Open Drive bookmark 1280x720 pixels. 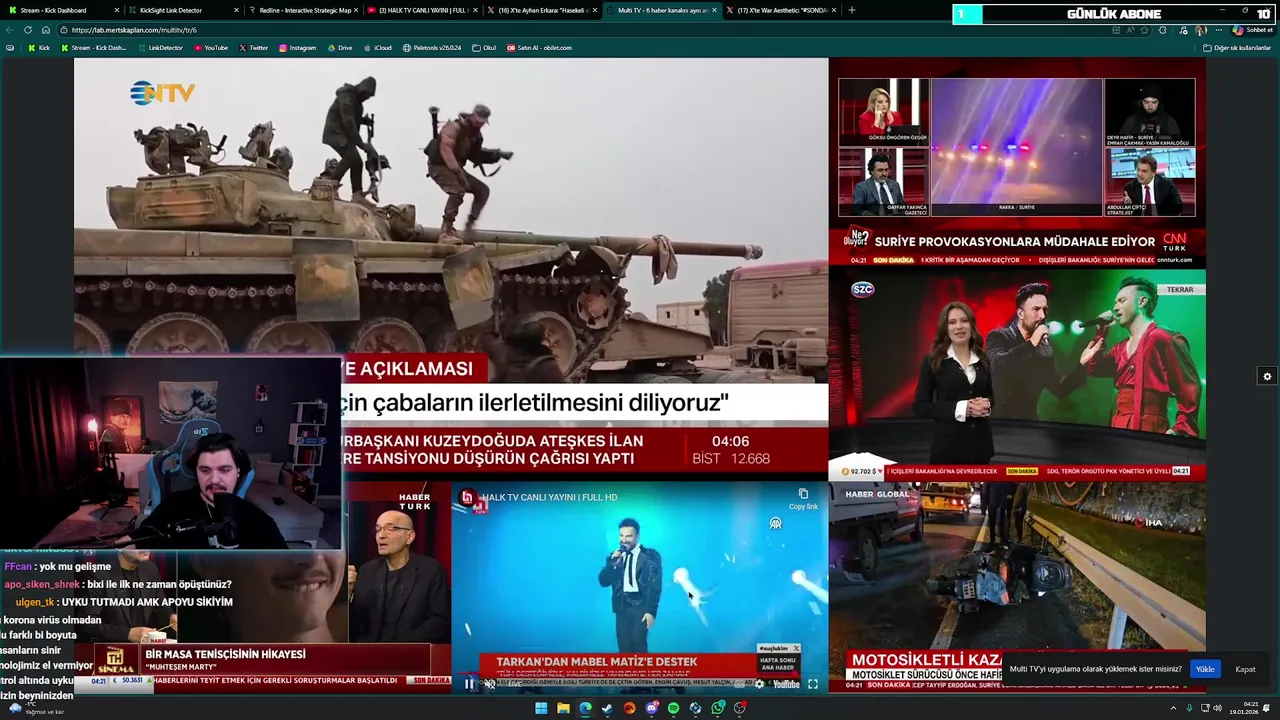[339, 48]
